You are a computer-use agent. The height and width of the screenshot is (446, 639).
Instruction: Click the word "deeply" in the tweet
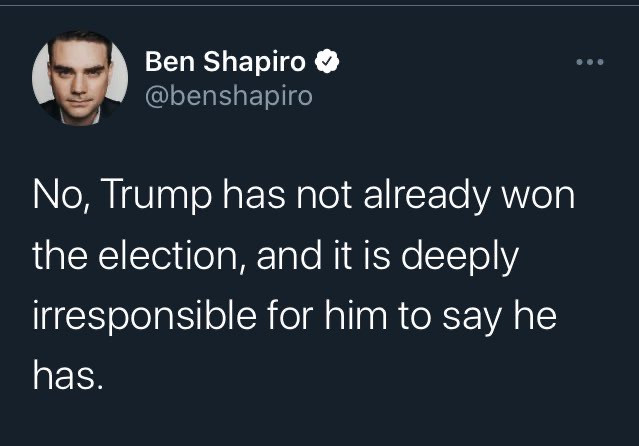click(x=460, y=258)
